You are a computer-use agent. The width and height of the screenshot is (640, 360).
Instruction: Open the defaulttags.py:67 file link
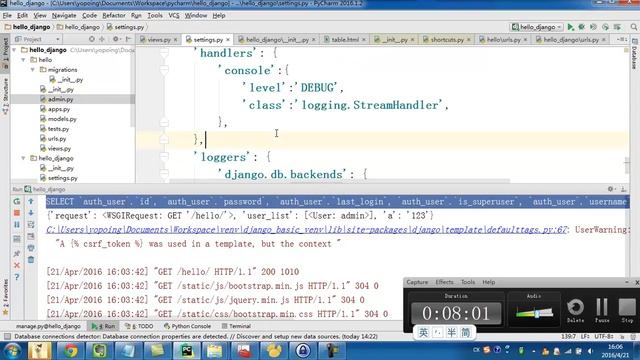[306, 230]
